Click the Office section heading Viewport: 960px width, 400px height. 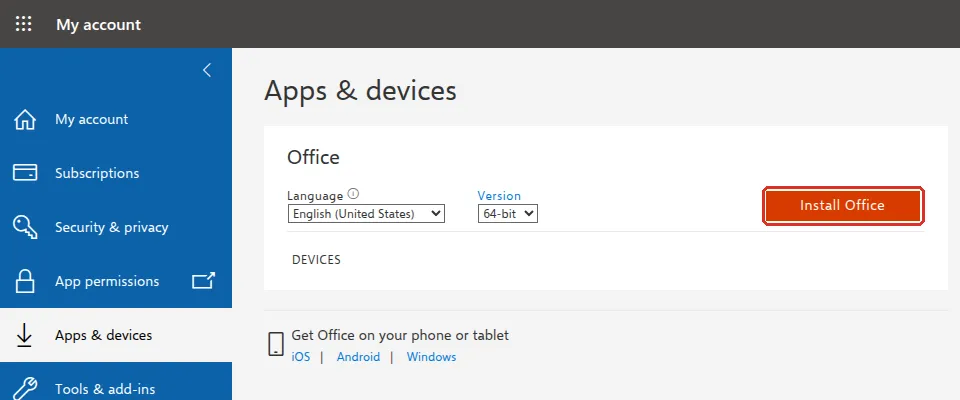[x=313, y=157]
